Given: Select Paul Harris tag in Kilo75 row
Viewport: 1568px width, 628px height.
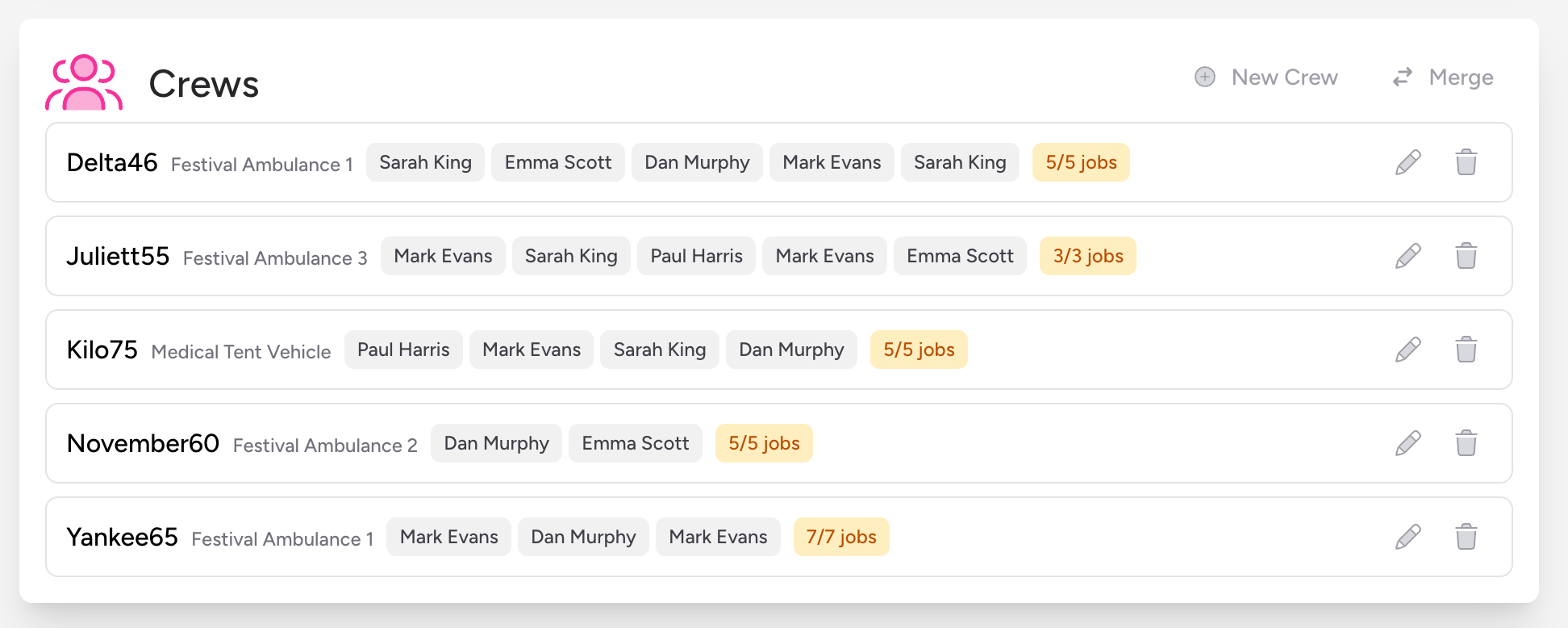Looking at the screenshot, I should click(403, 350).
